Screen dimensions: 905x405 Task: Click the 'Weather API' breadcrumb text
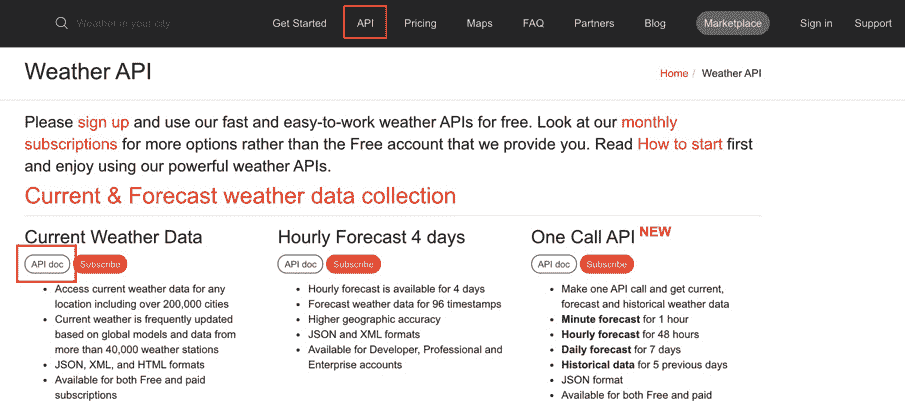[731, 73]
